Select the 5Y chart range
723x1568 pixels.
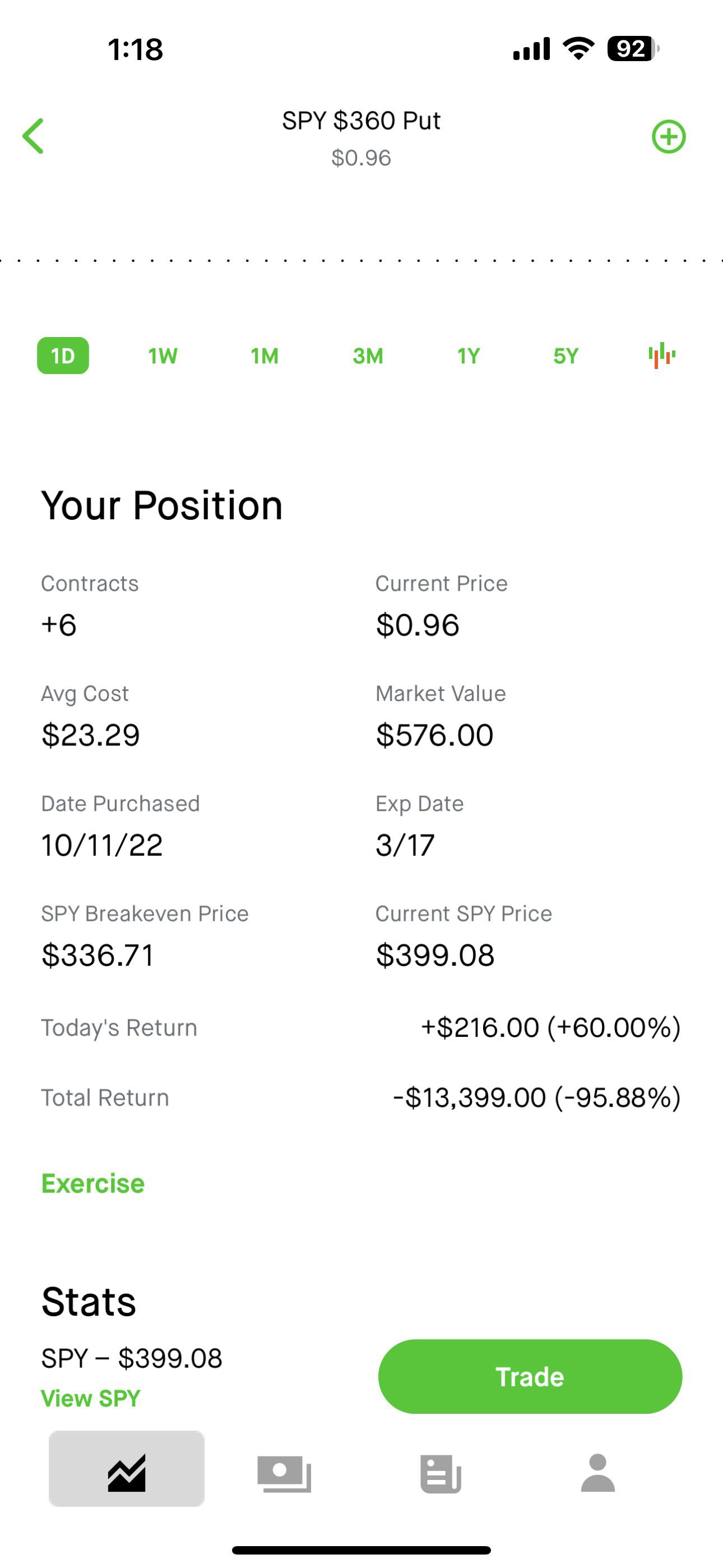[566, 356]
